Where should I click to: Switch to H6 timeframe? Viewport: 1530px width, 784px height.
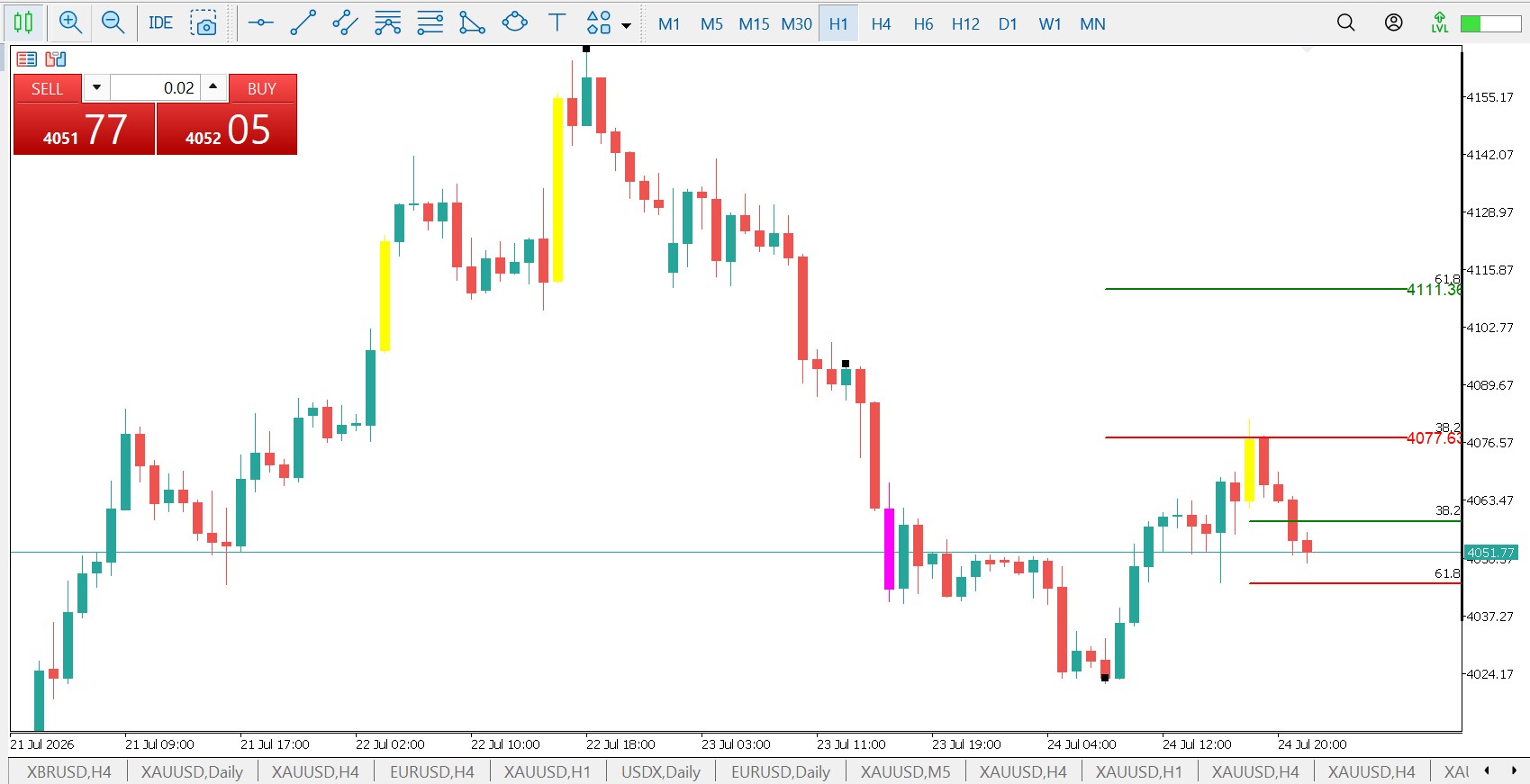tap(923, 24)
